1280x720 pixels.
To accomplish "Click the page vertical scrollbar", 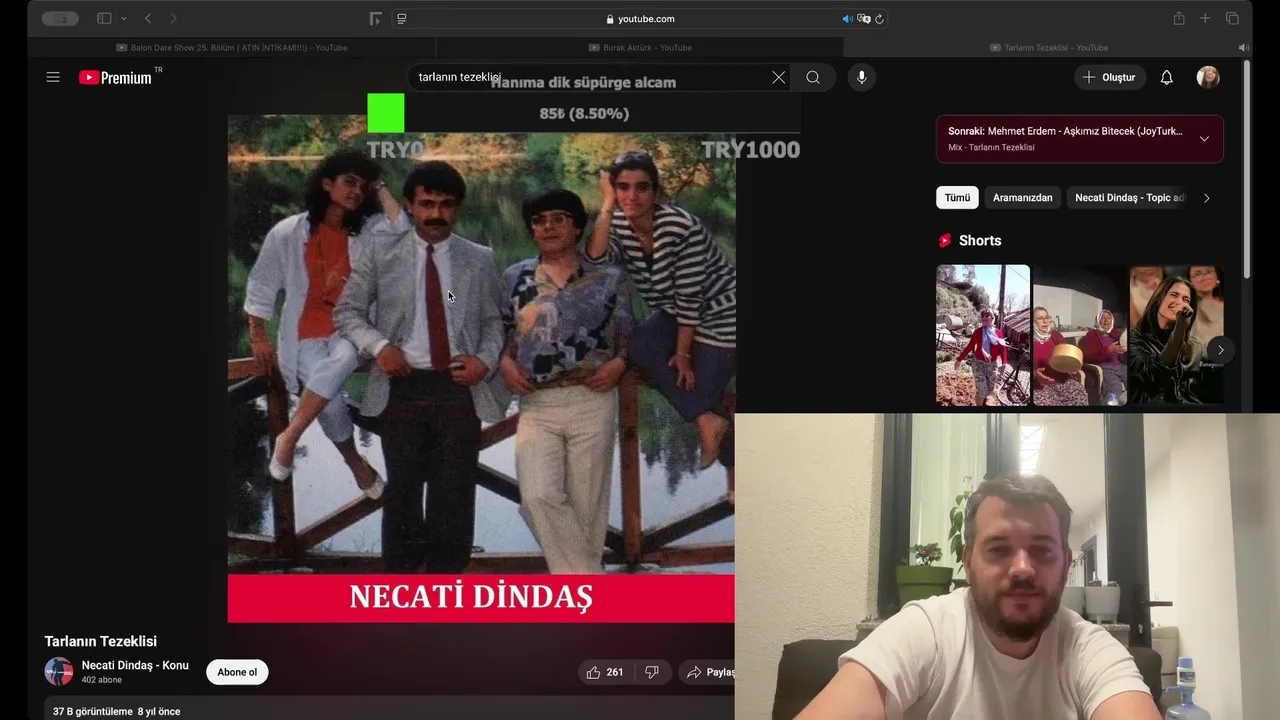I will [1247, 170].
